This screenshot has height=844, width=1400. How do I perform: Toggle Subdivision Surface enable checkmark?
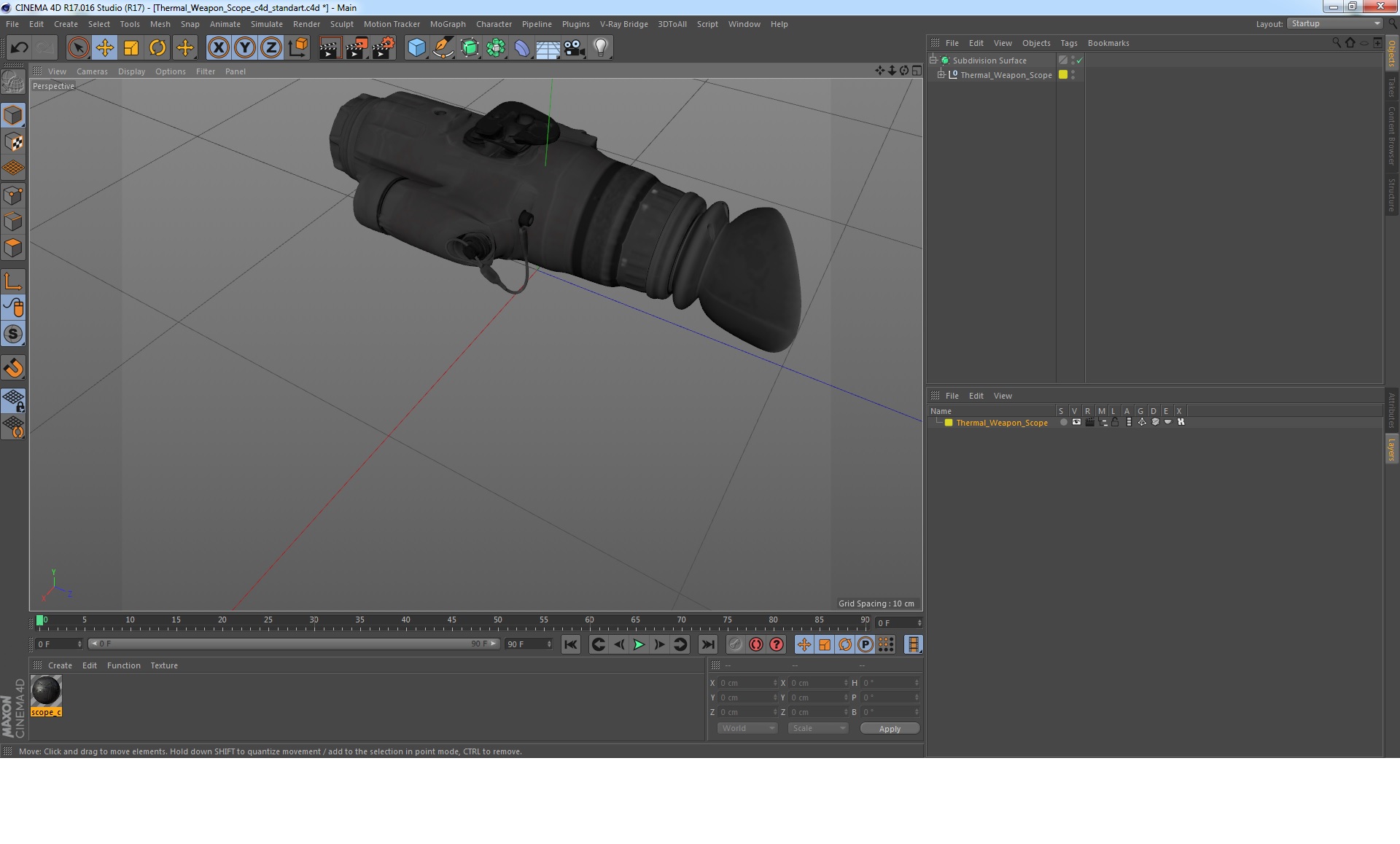pos(1080,60)
